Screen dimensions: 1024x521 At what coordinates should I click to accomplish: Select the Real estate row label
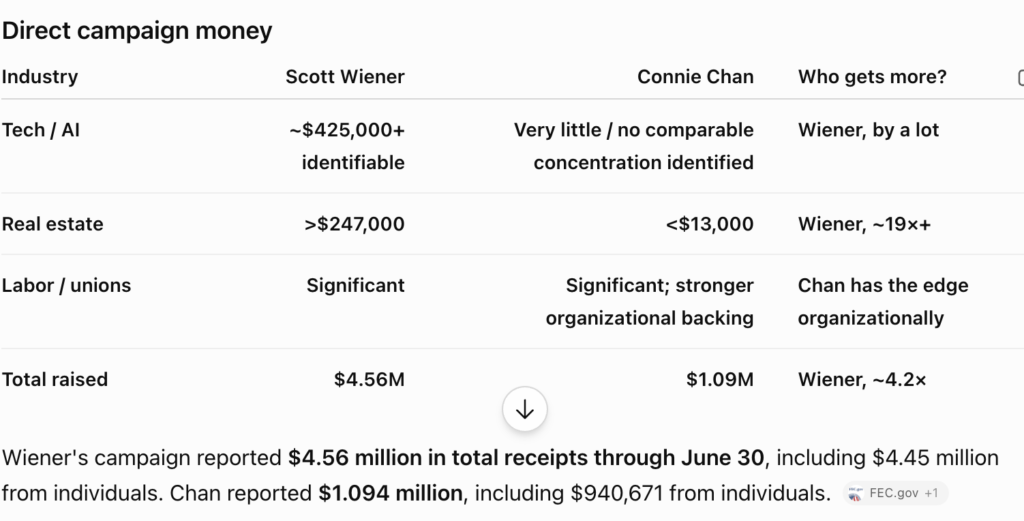(52, 224)
